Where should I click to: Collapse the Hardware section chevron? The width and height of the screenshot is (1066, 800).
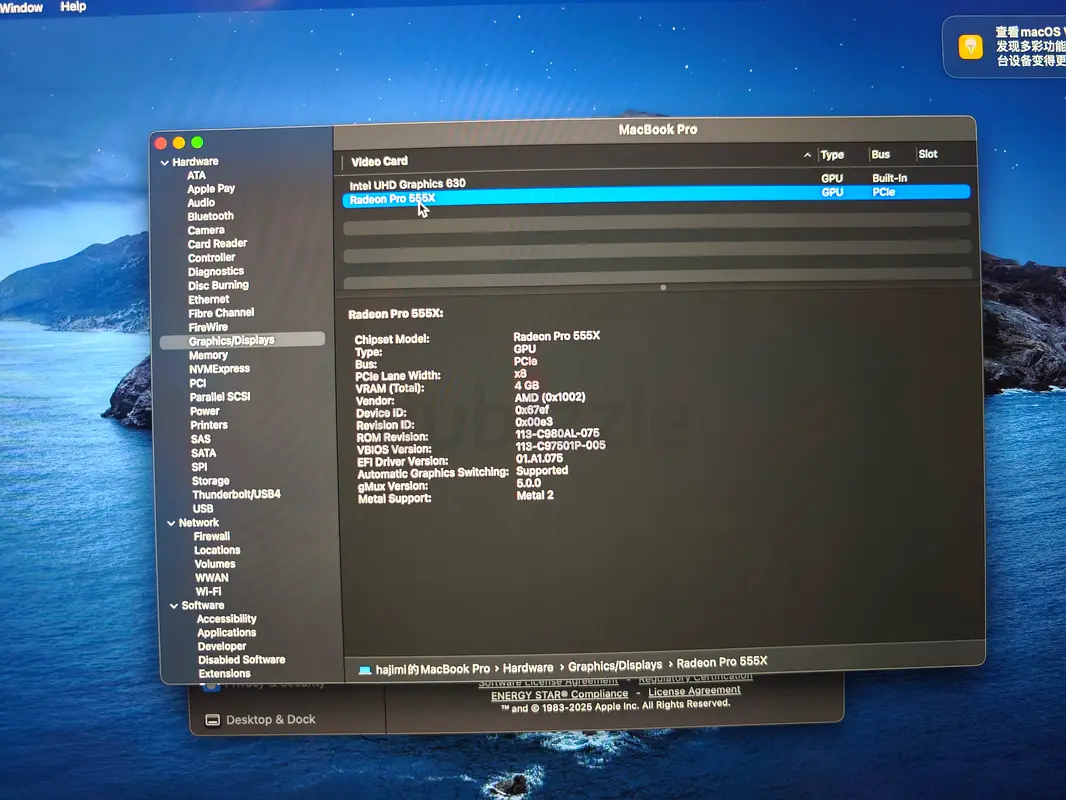pyautogui.click(x=165, y=162)
